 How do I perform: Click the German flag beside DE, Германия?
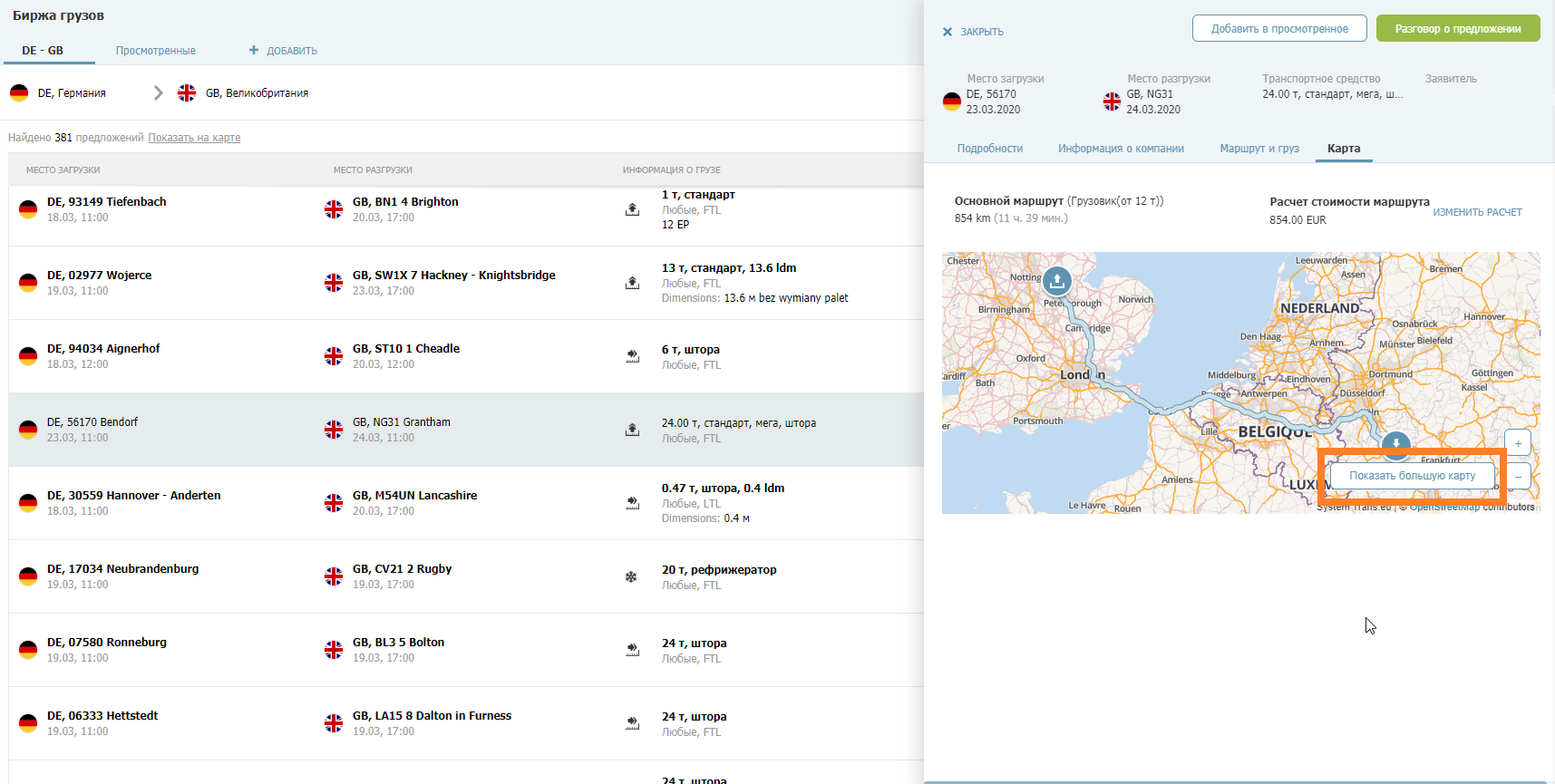pos(19,92)
